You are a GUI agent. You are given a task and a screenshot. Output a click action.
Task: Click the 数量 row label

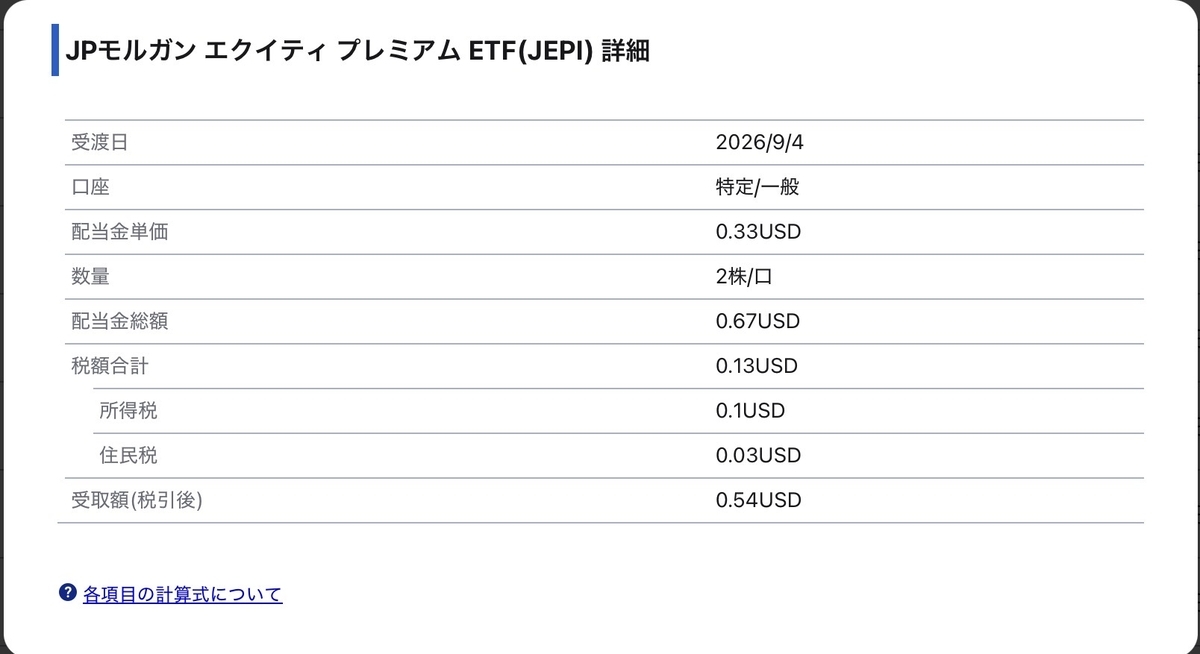coord(90,277)
